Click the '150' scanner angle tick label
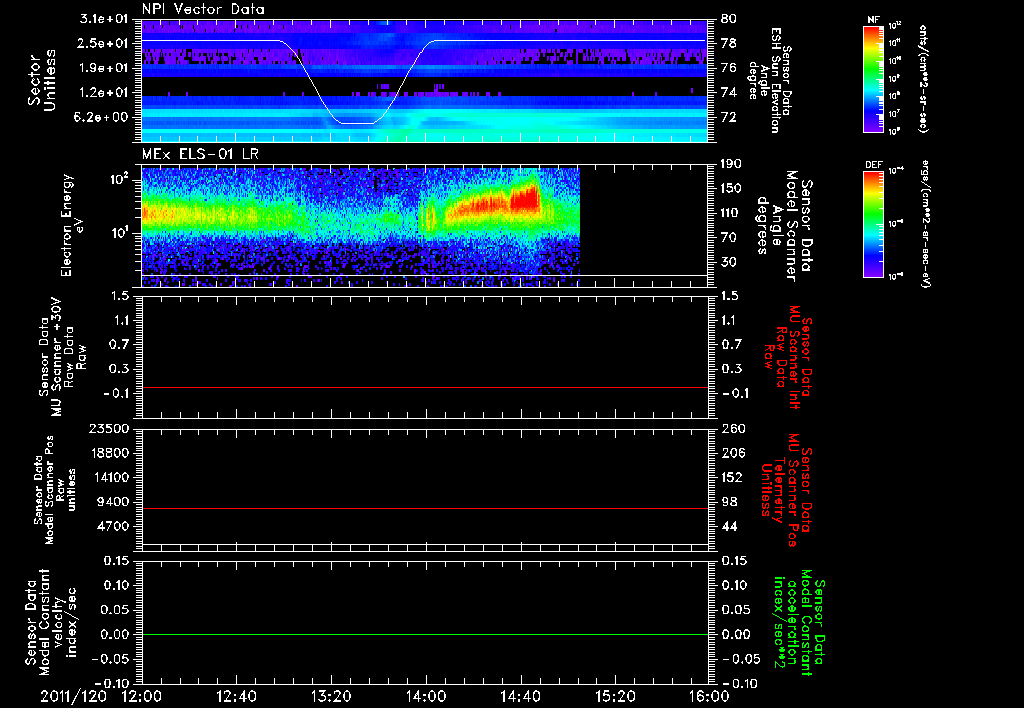1024x708 pixels. [x=732, y=188]
